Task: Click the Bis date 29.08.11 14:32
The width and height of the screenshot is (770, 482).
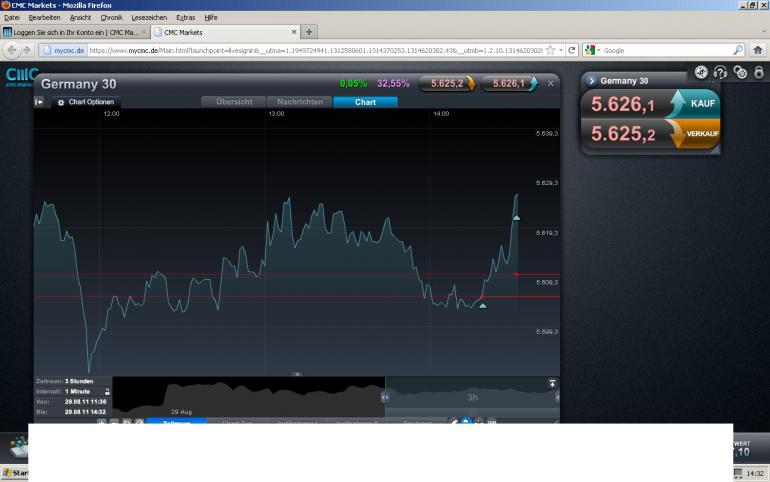Action: (85, 412)
